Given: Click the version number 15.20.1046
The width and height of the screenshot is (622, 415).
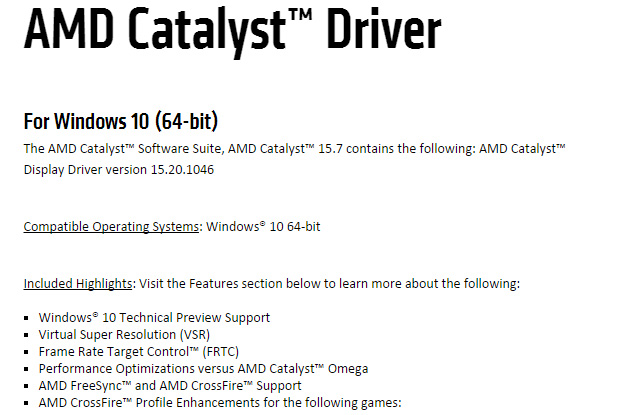Looking at the screenshot, I should (x=182, y=169).
